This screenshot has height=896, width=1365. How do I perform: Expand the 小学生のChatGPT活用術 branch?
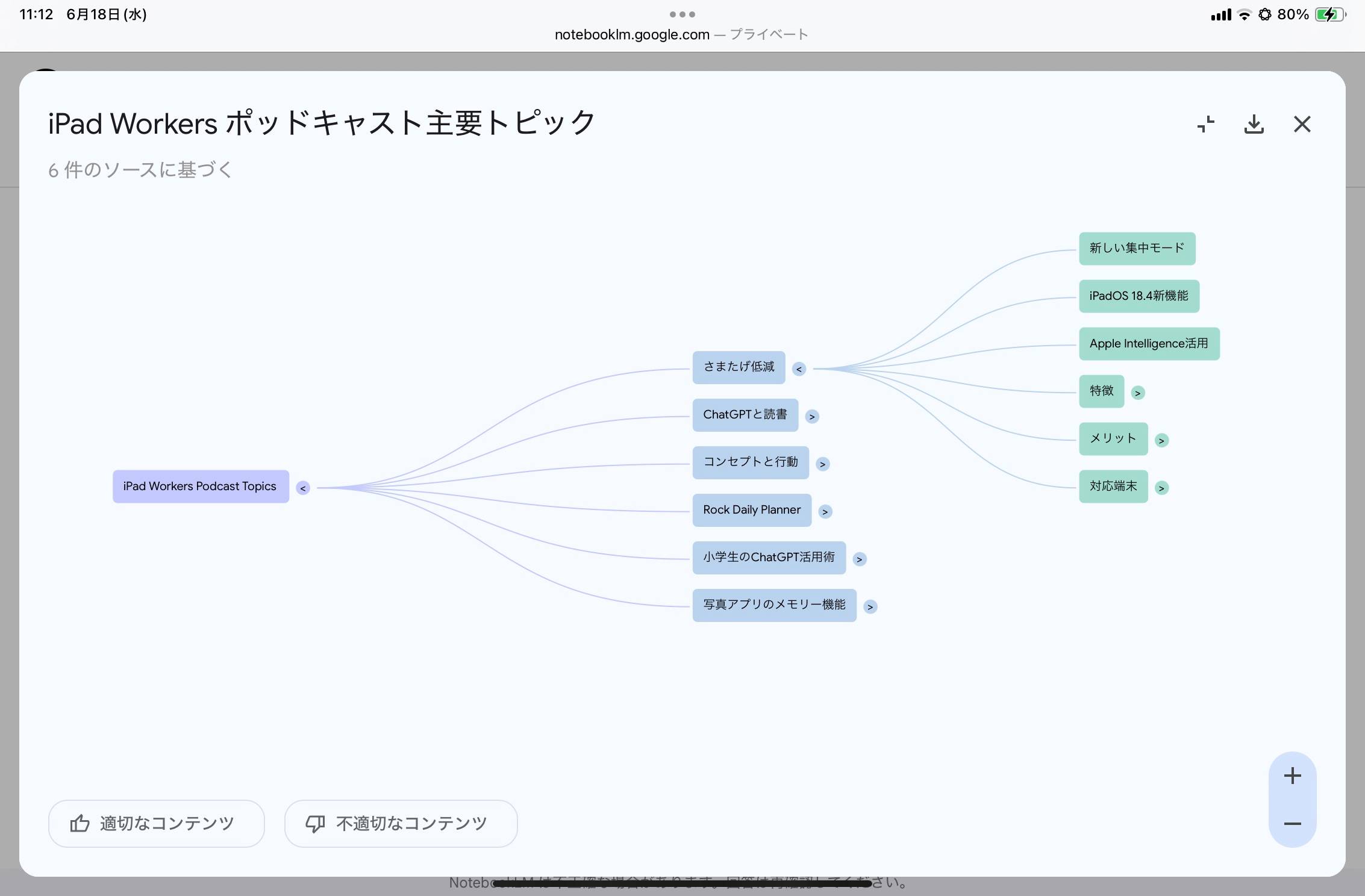click(860, 559)
